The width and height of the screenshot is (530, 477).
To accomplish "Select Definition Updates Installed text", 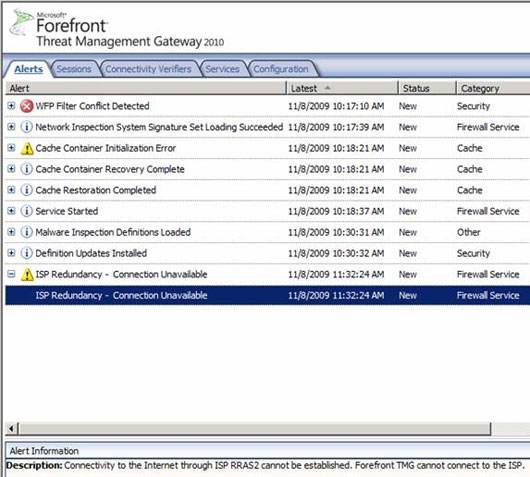I will click(x=91, y=253).
